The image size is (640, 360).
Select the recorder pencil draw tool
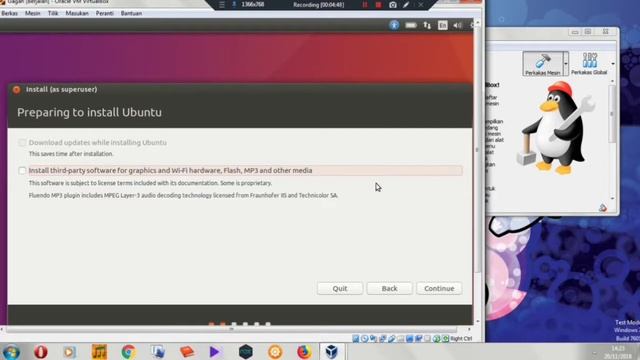(406, 5)
